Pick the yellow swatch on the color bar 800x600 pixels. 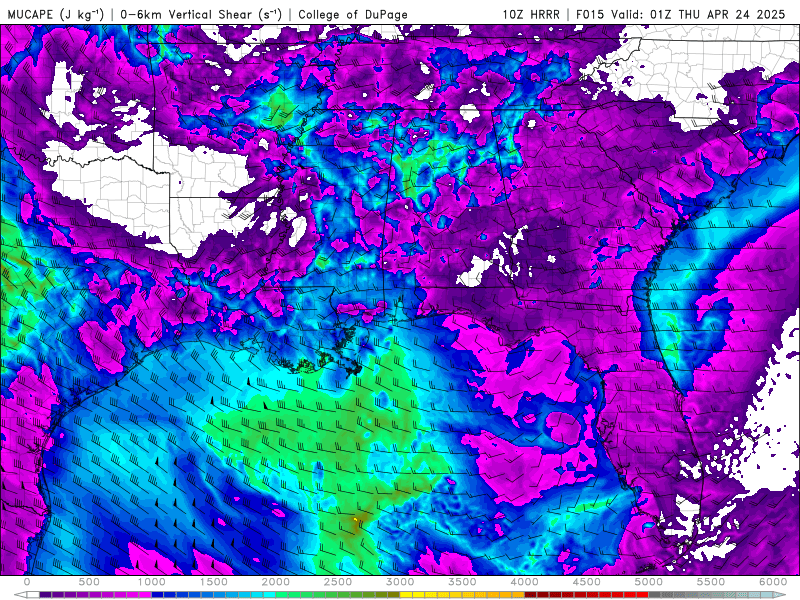pyautogui.click(x=407, y=595)
